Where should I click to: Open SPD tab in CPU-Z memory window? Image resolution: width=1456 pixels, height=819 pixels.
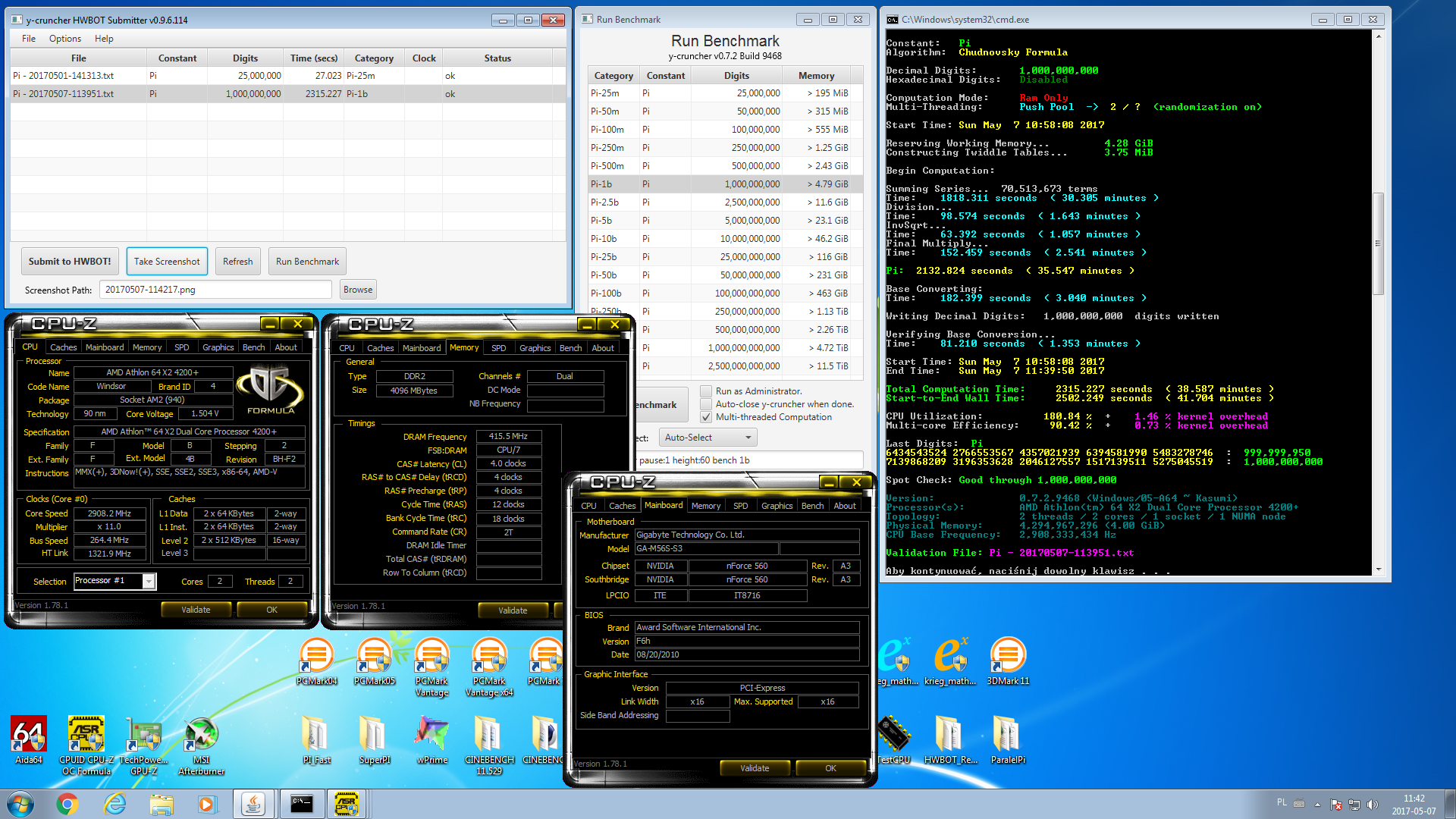(498, 348)
